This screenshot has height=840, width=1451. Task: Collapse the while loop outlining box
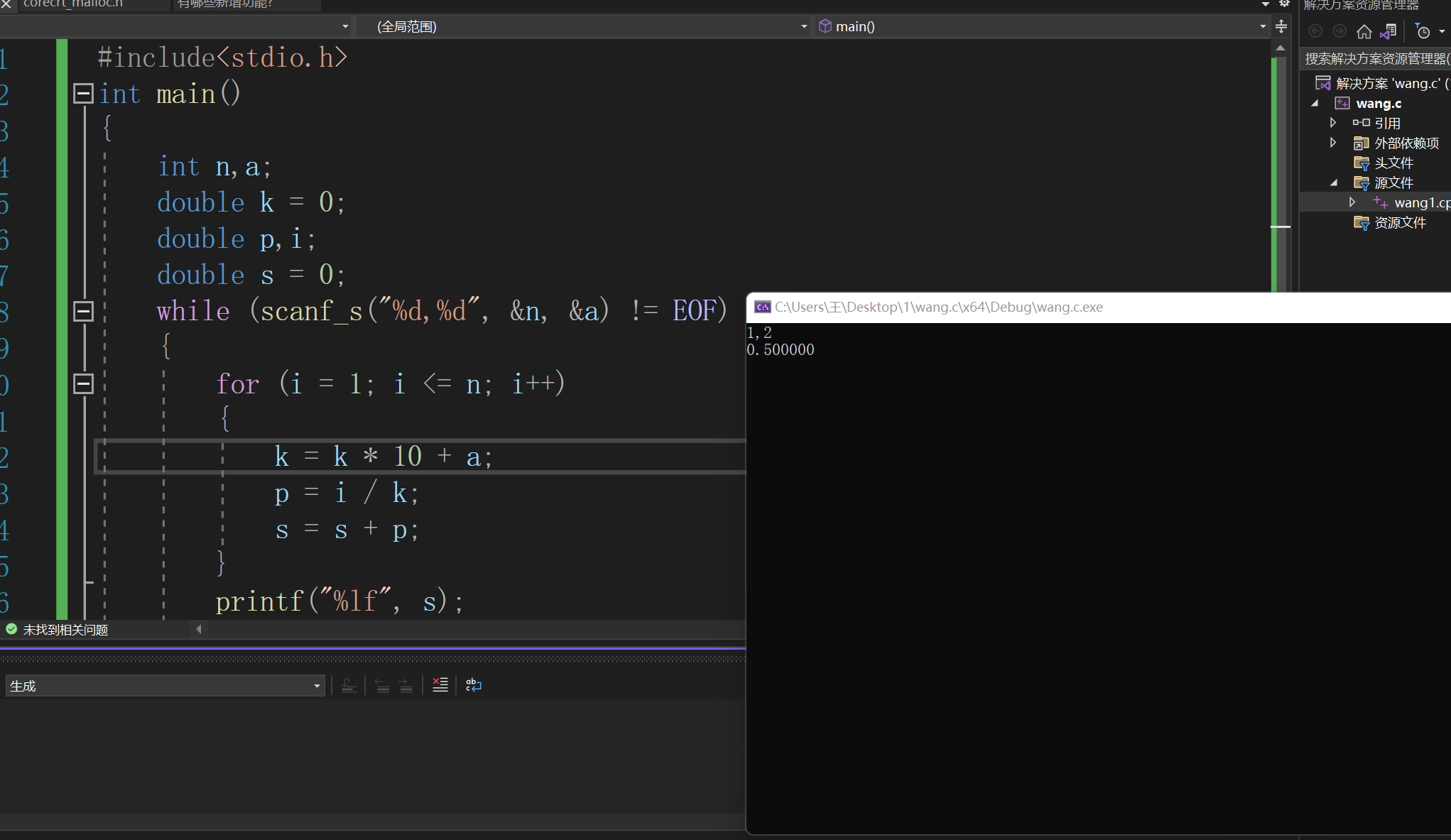[83, 311]
